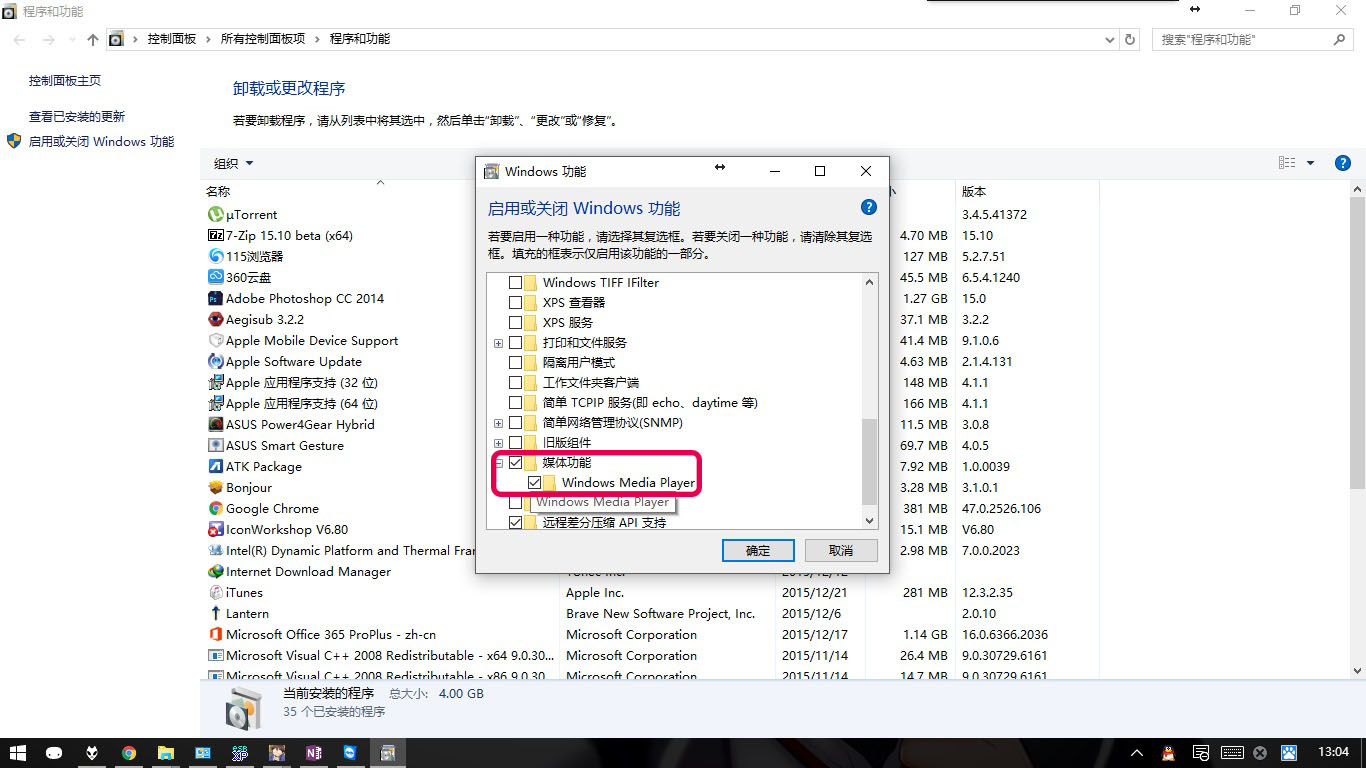The height and width of the screenshot is (768, 1366).
Task: Select the Internet Download Manager icon
Action: (215, 571)
